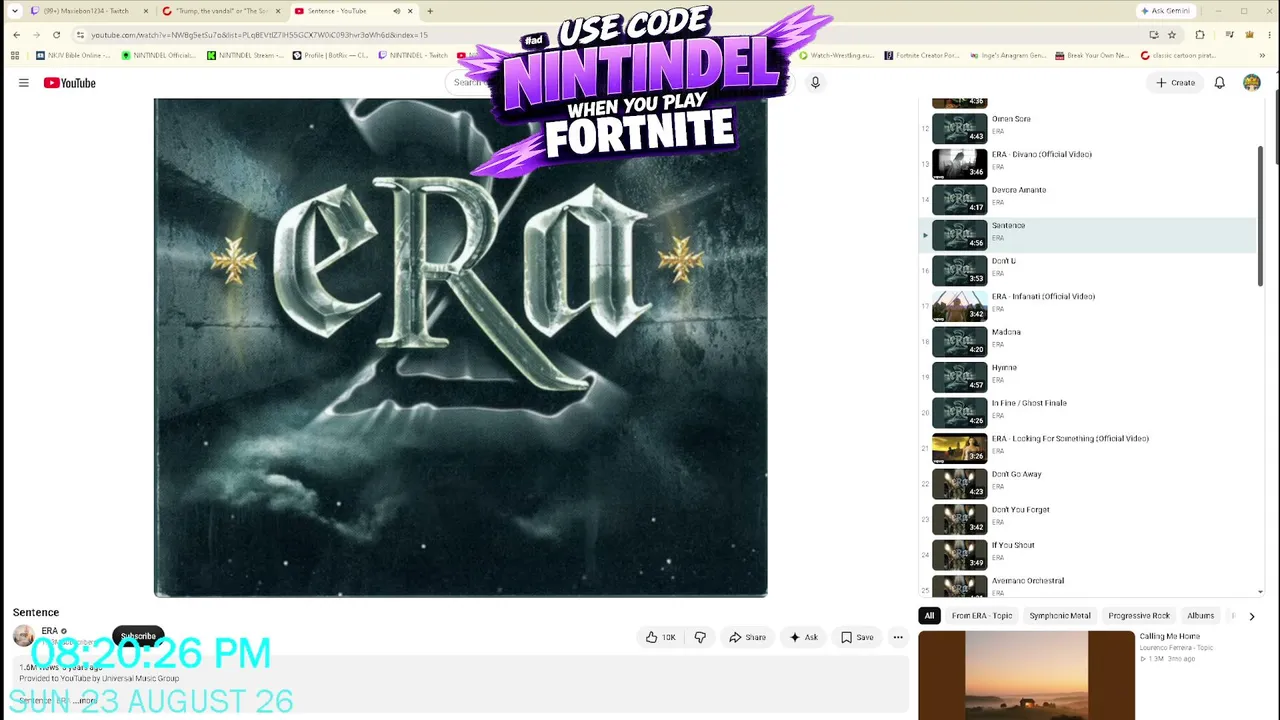
Task: Open more actions menu below the video
Action: (898, 637)
